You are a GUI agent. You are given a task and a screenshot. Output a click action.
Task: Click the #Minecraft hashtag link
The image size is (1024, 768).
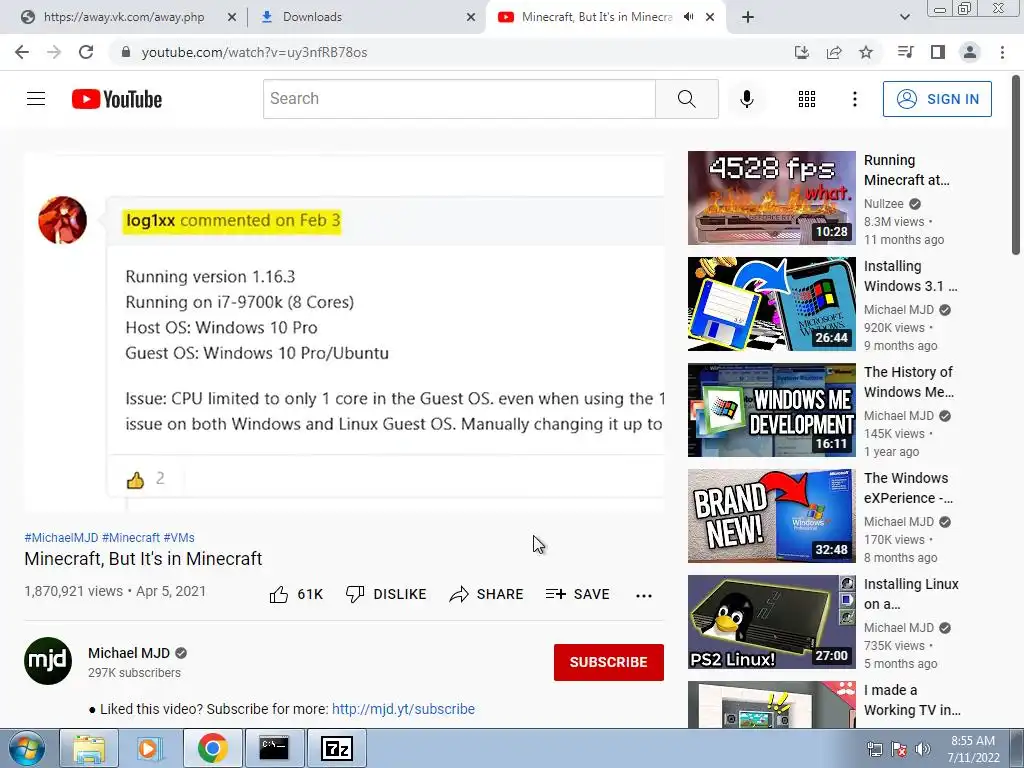click(x=131, y=537)
